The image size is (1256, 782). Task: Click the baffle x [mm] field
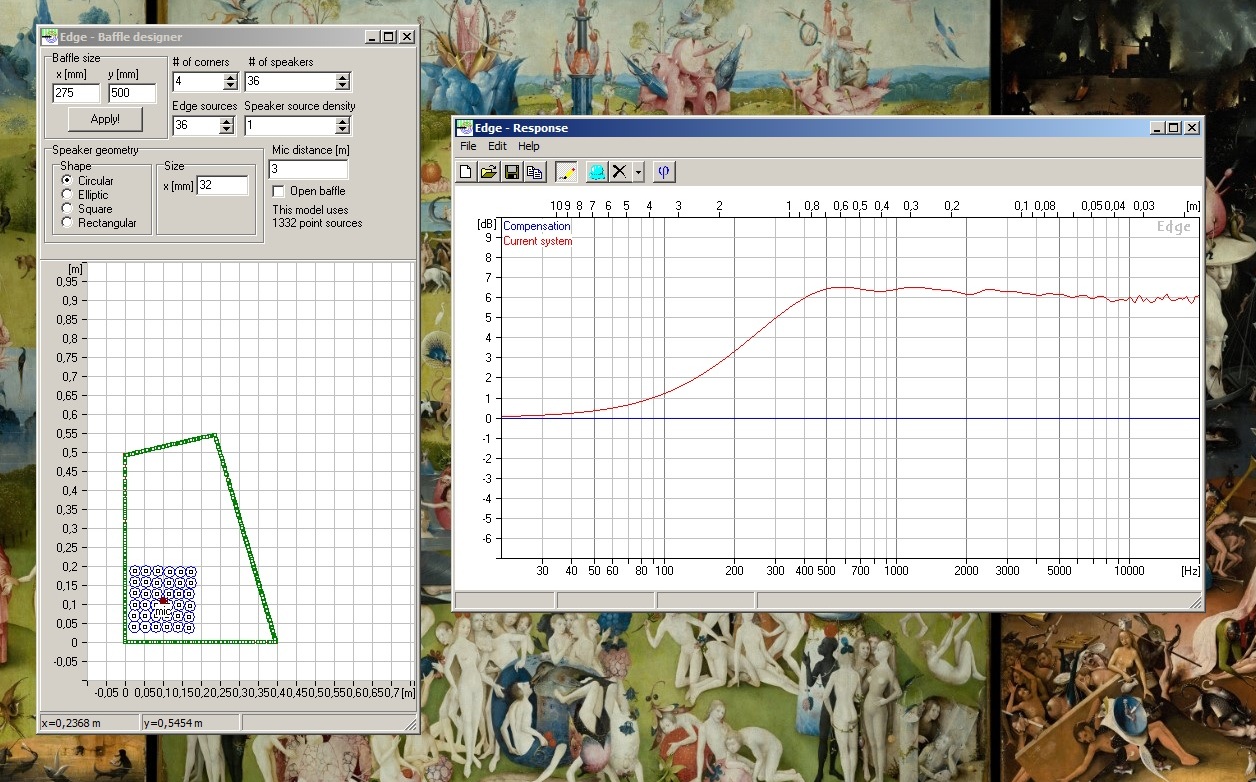76,93
